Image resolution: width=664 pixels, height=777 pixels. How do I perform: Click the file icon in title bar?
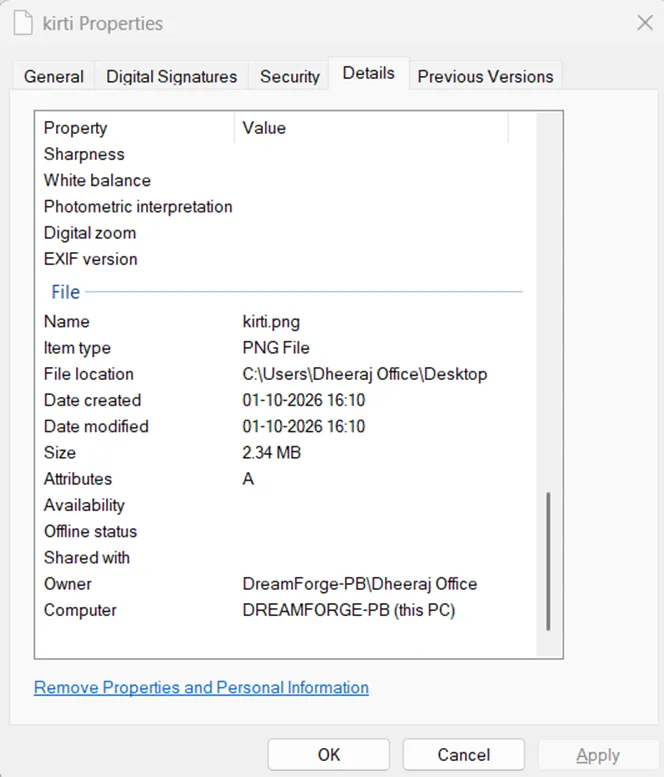coord(23,23)
